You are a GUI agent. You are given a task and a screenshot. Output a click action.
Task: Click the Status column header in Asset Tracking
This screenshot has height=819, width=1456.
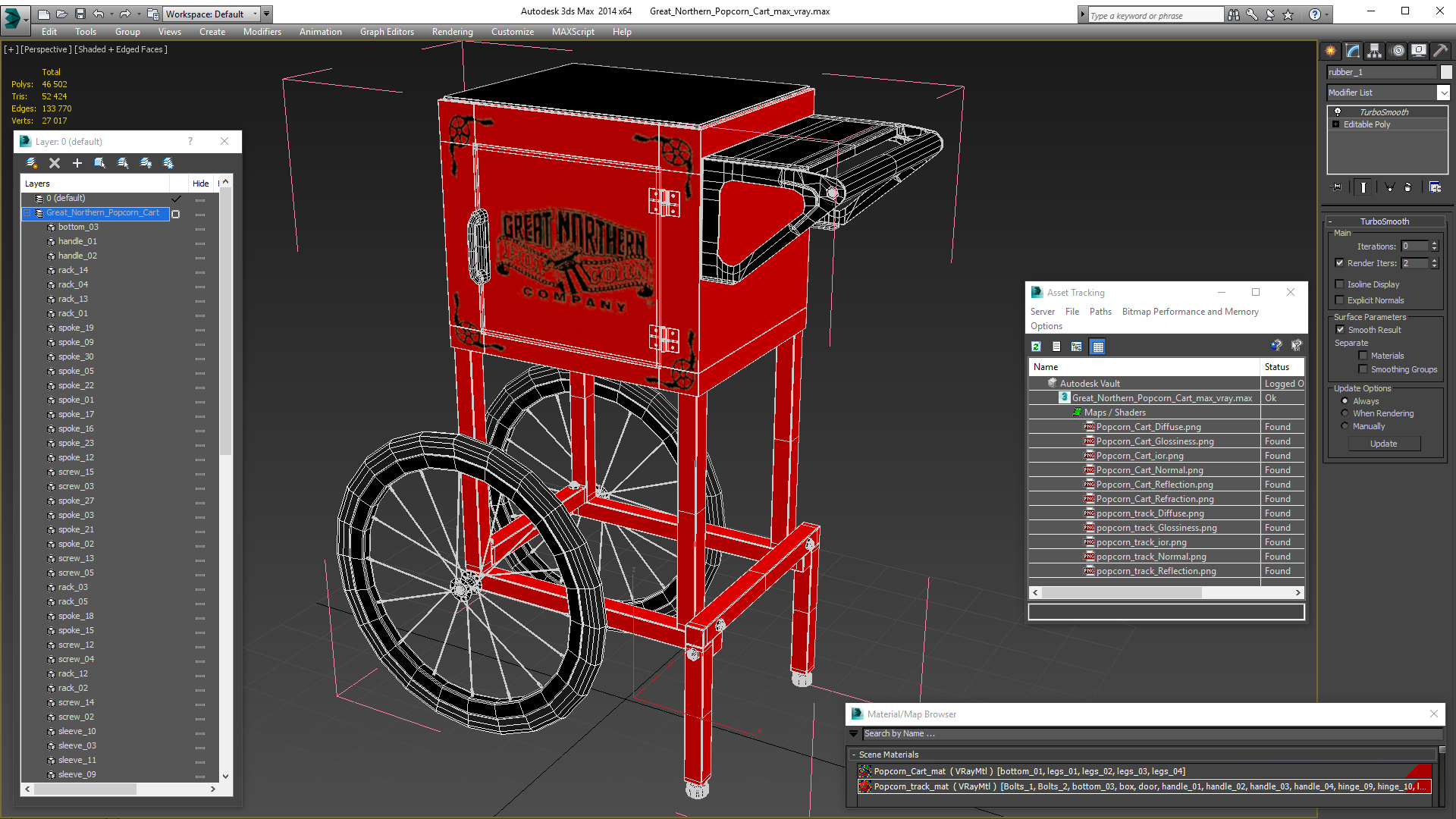click(x=1282, y=367)
